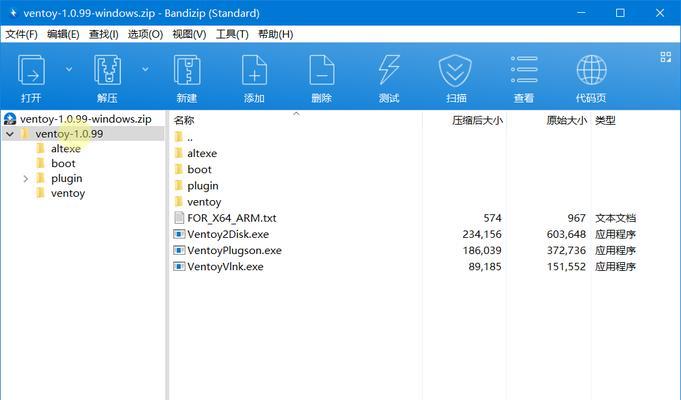Click the 186,039 compressed size value

482,250
